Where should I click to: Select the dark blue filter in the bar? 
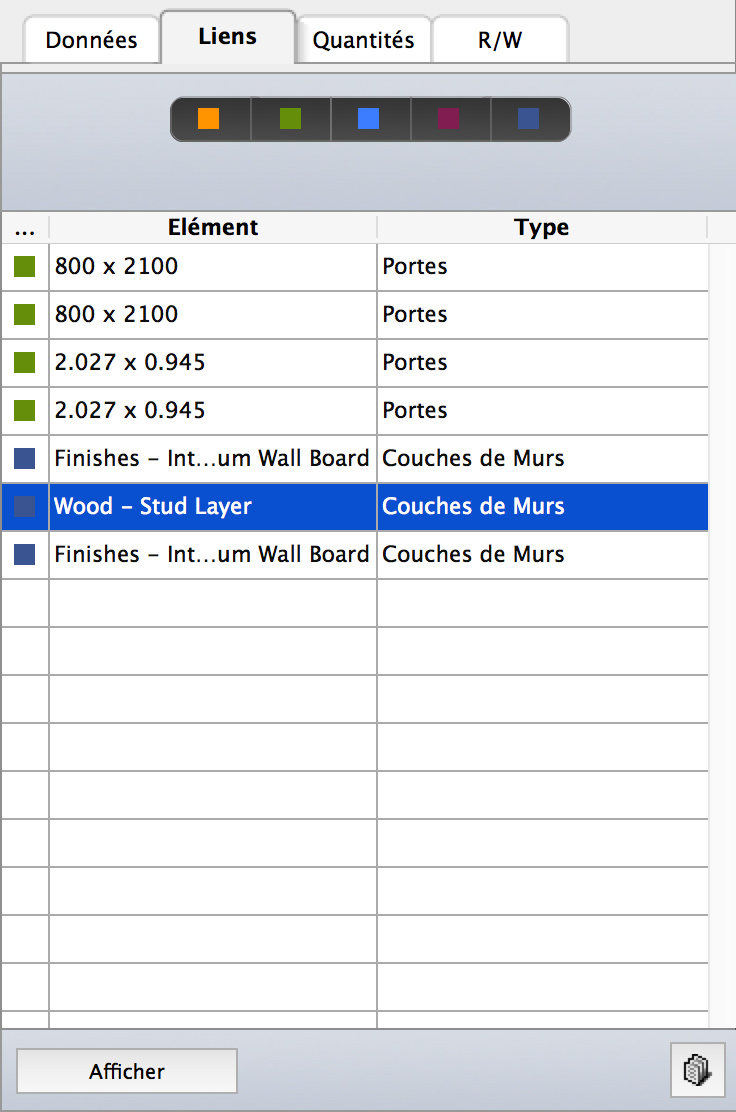point(530,119)
